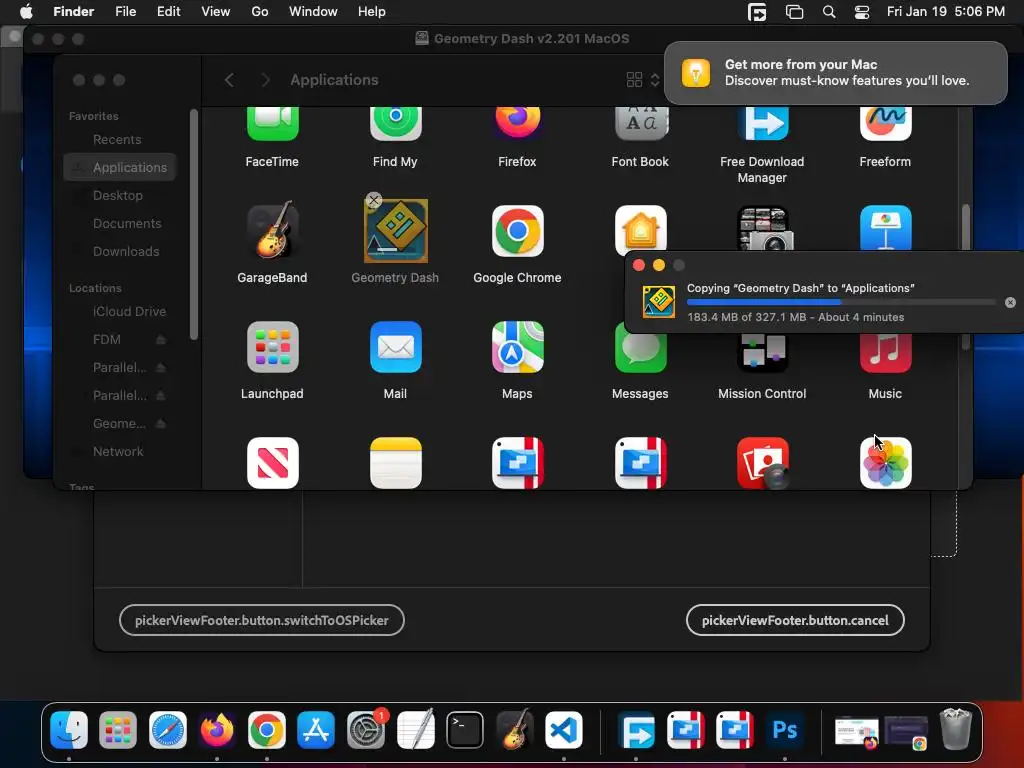Open Photoshop from the Dock
The height and width of the screenshot is (768, 1024).
(784, 729)
